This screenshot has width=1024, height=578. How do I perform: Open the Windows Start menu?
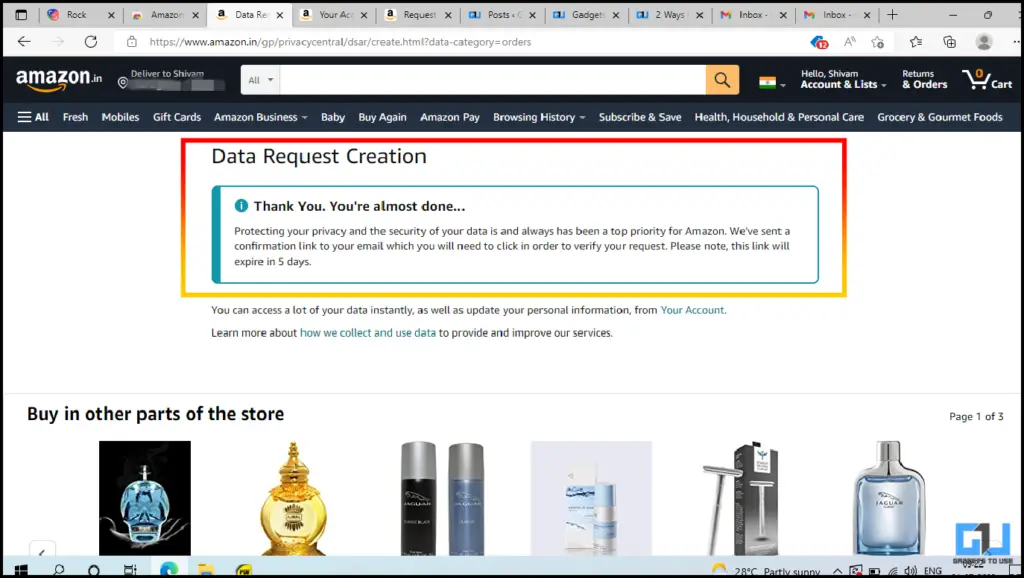pyautogui.click(x=21, y=570)
